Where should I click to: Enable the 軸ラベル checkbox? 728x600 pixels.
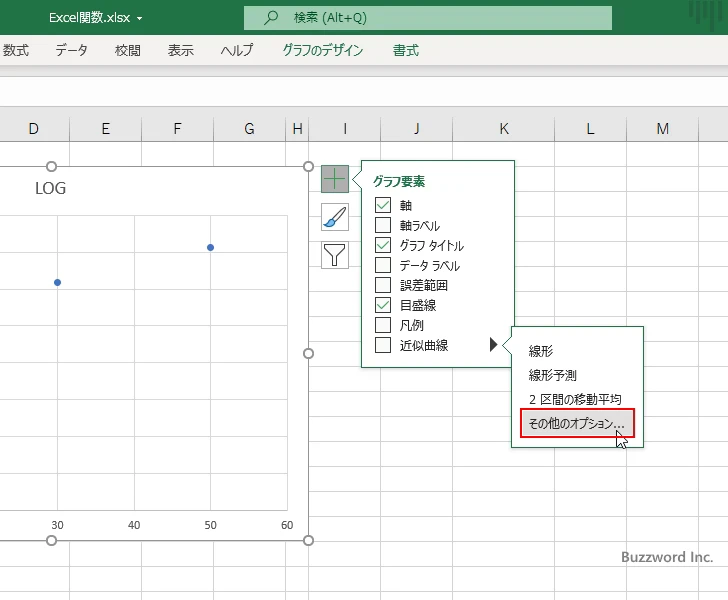(x=383, y=225)
